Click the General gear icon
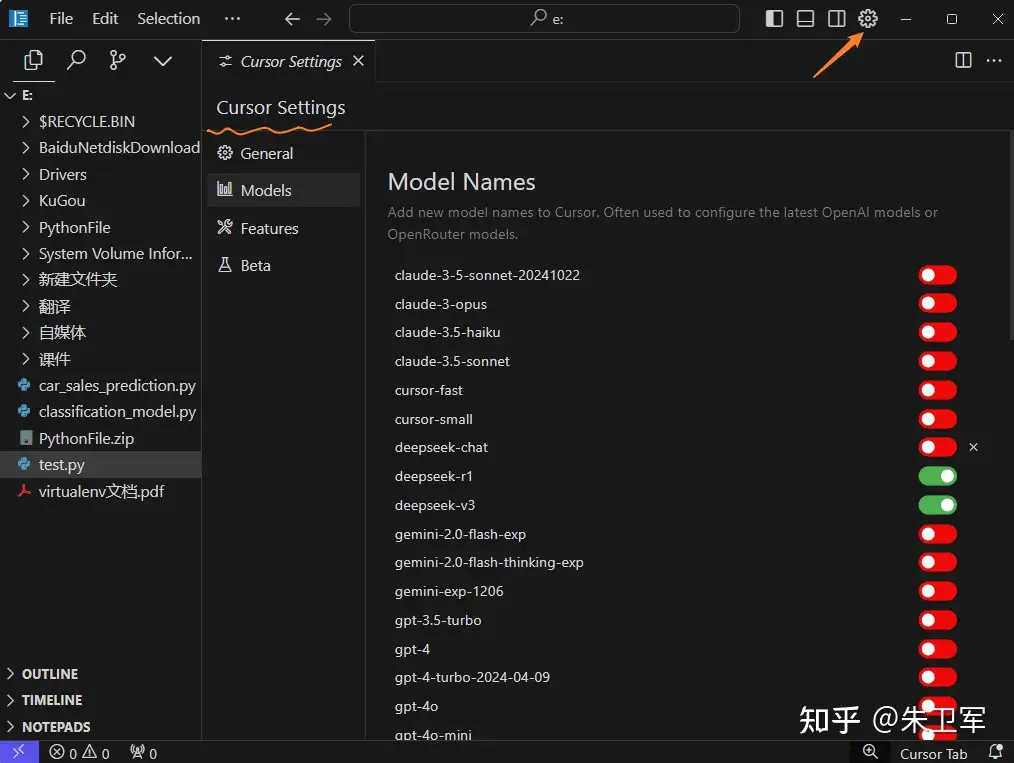1014x763 pixels. (x=224, y=153)
